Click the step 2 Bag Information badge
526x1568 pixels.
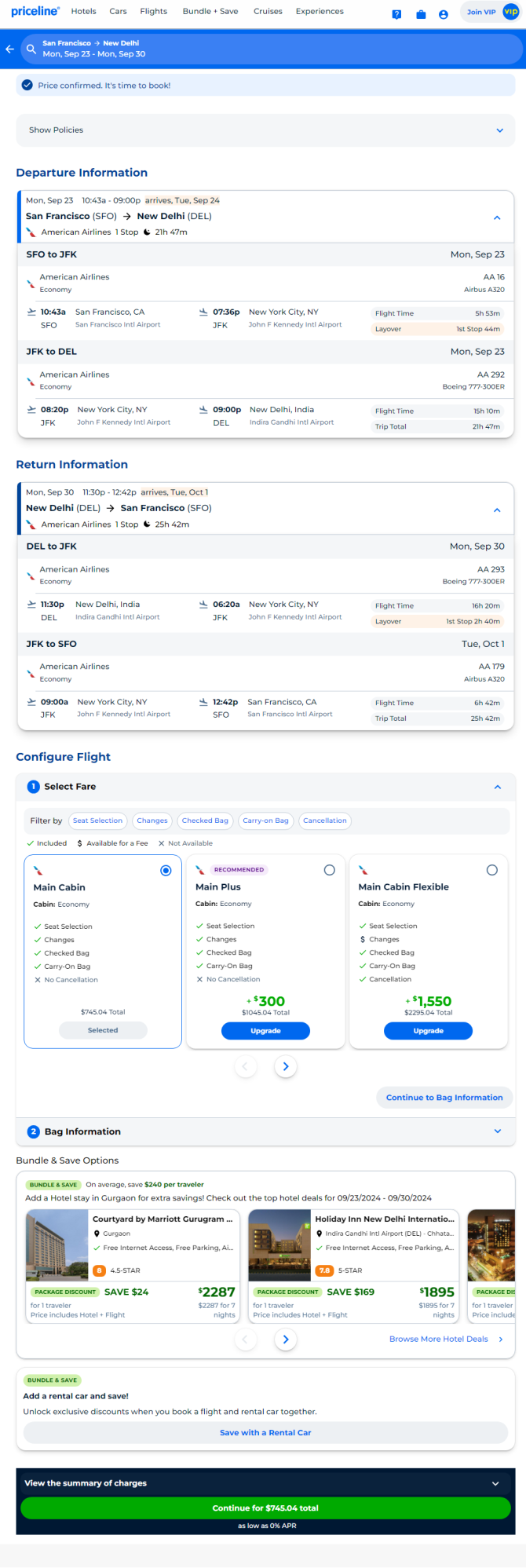pos(33,1131)
